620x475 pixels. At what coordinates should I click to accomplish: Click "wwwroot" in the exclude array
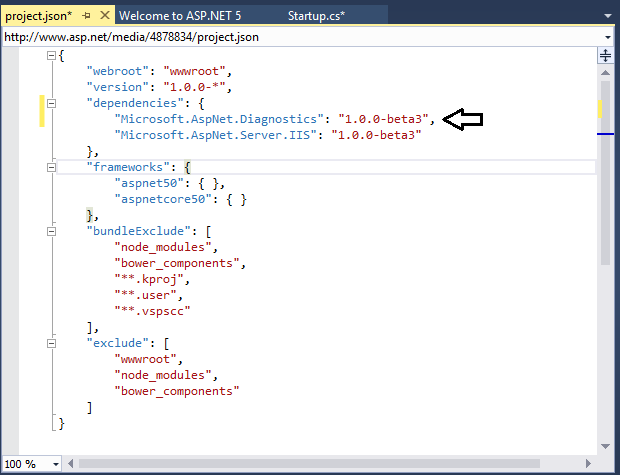pyautogui.click(x=146, y=360)
